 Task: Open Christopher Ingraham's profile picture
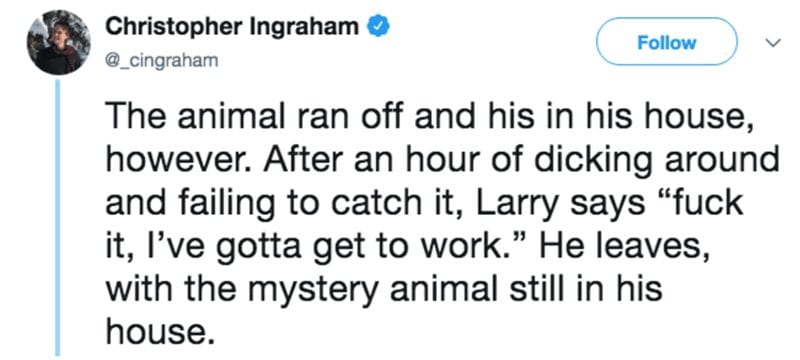58,42
